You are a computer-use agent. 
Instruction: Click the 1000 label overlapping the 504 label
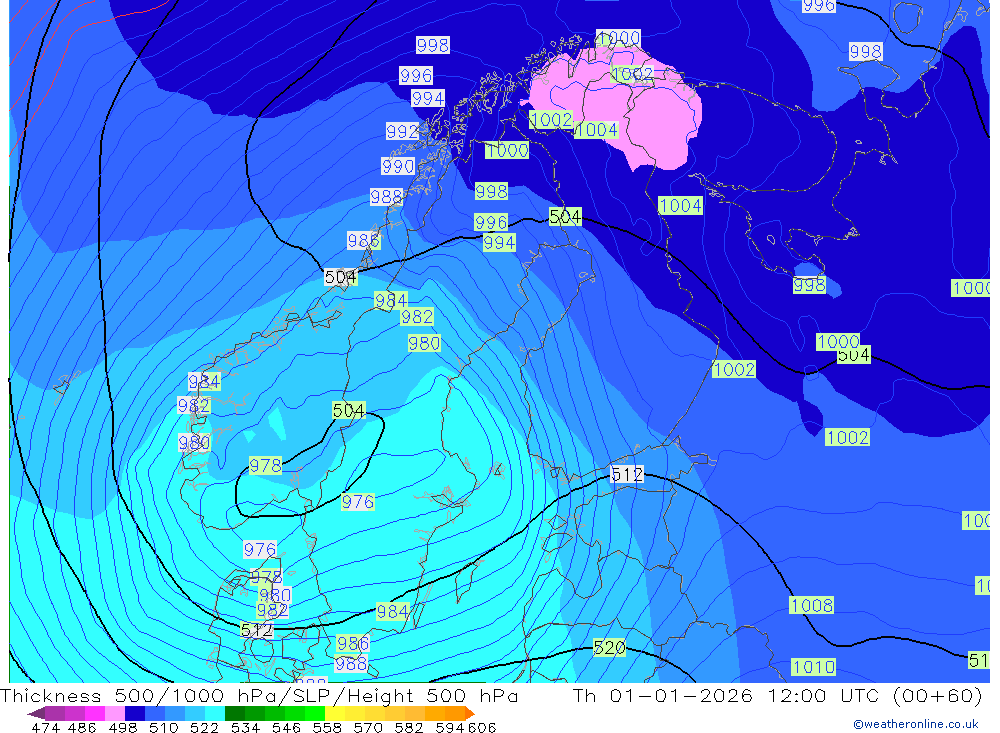click(x=837, y=341)
